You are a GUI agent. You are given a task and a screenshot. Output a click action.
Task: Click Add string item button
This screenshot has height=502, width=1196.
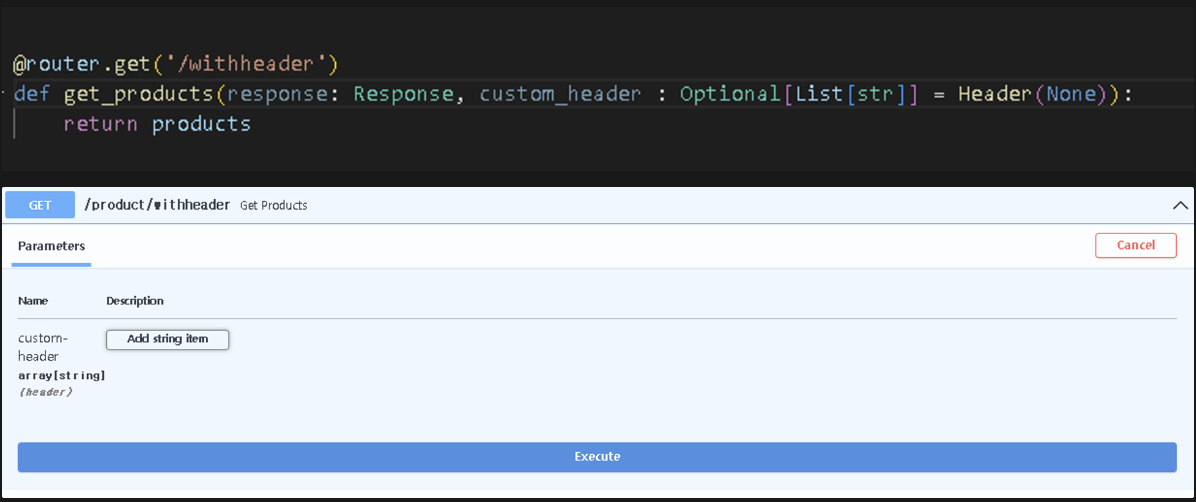point(168,339)
